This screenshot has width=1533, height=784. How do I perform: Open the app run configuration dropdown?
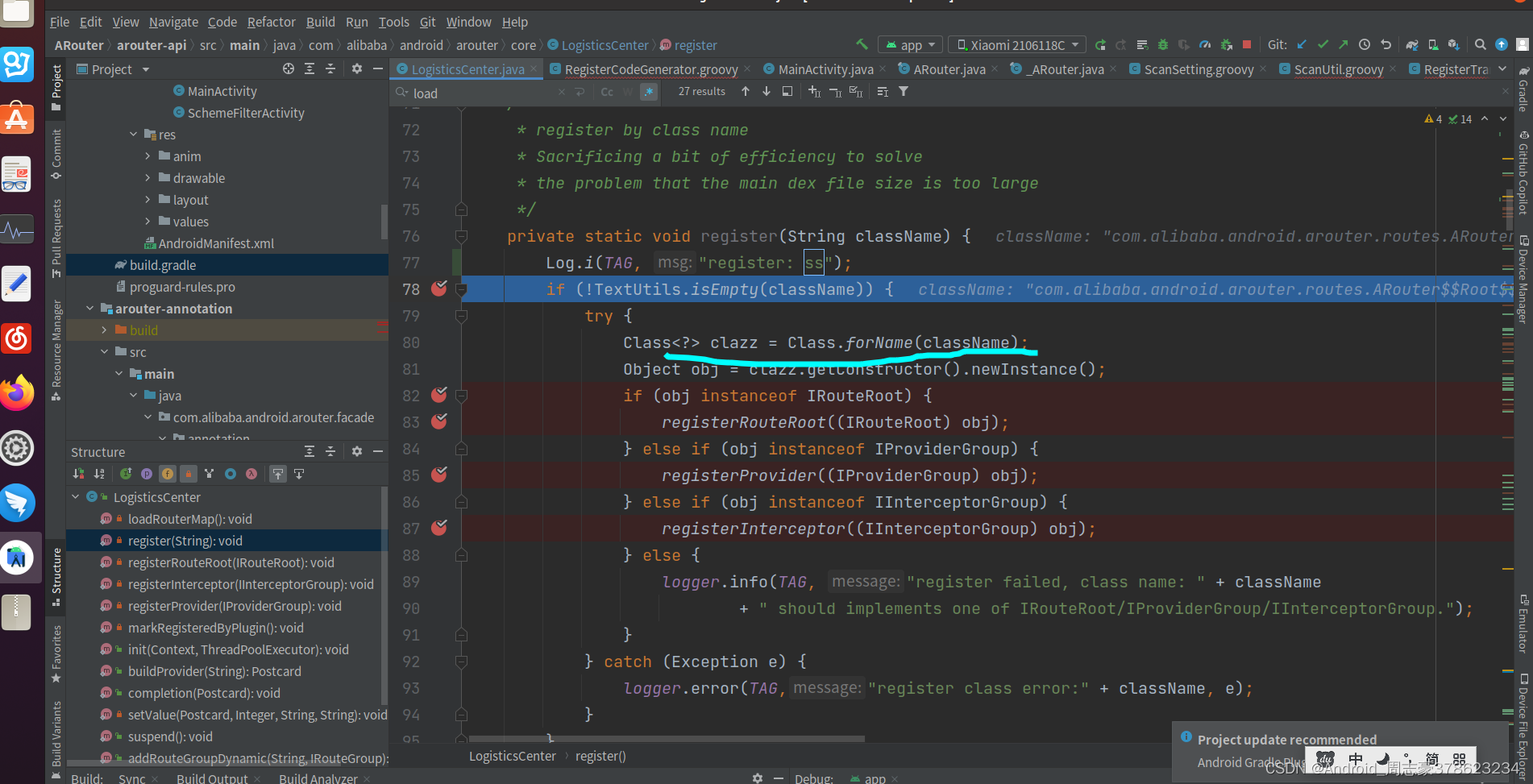tap(909, 45)
